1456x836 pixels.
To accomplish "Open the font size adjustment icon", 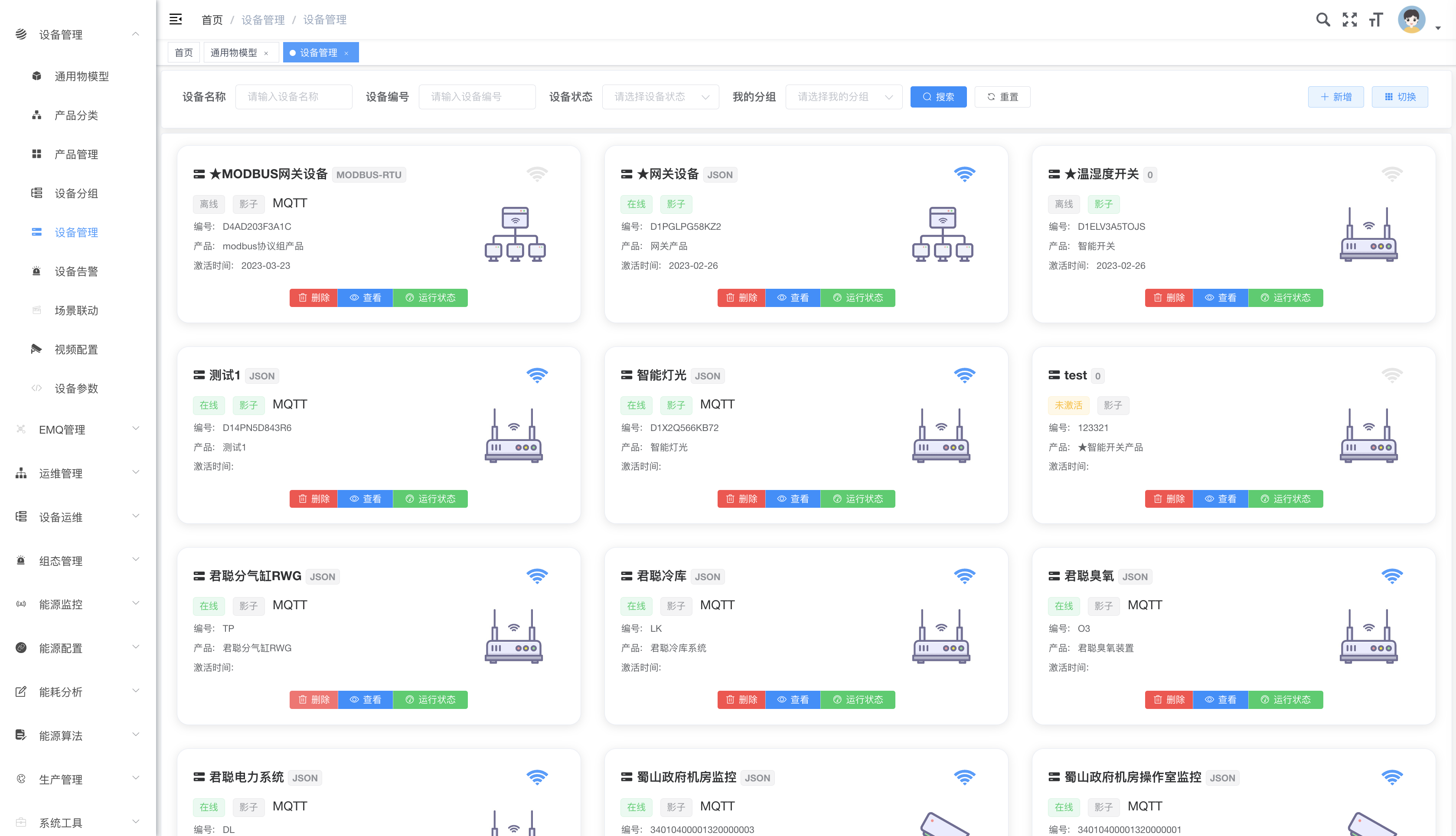I will [1376, 20].
